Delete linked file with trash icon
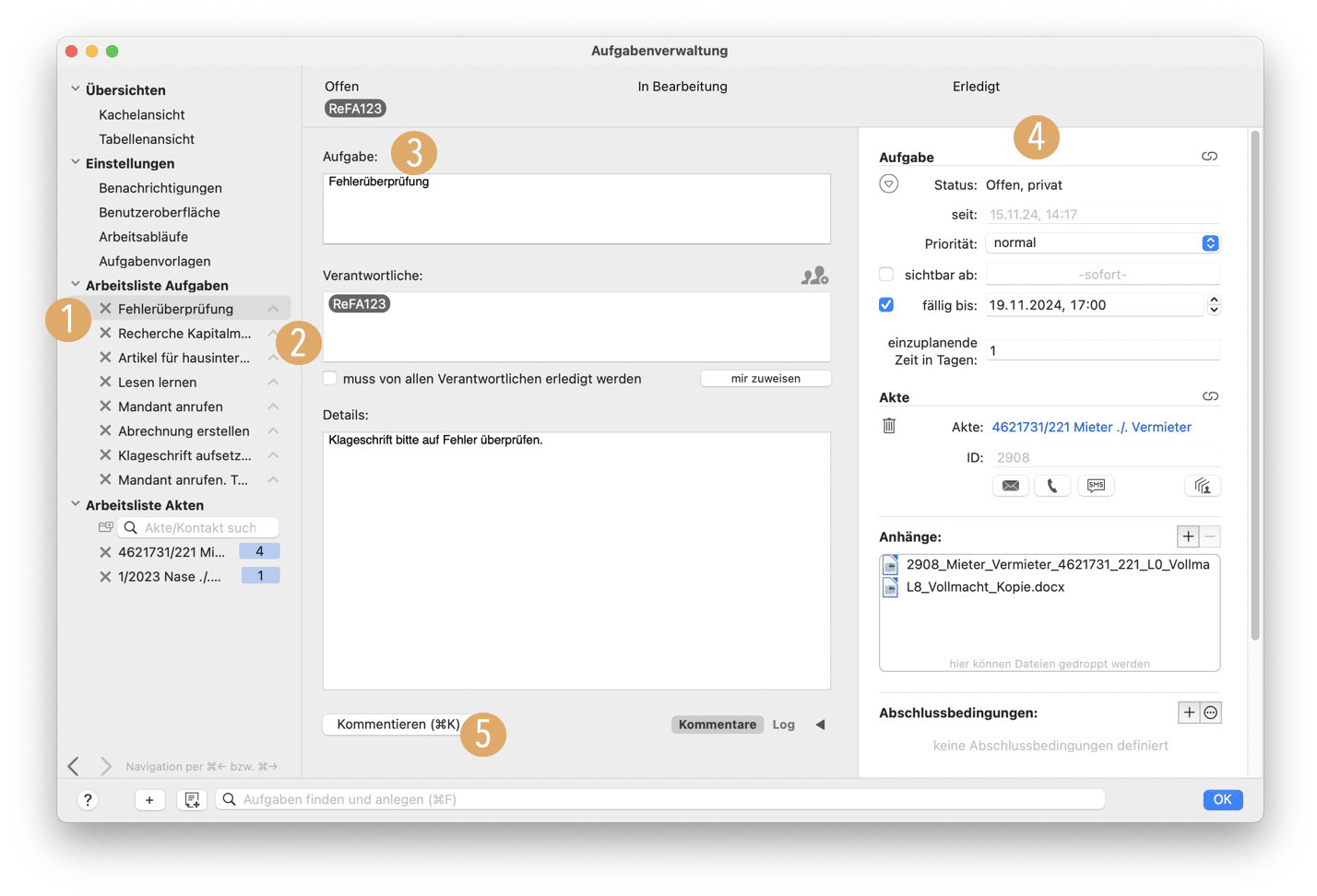Screen dimensions: 1317x896 click(889, 426)
